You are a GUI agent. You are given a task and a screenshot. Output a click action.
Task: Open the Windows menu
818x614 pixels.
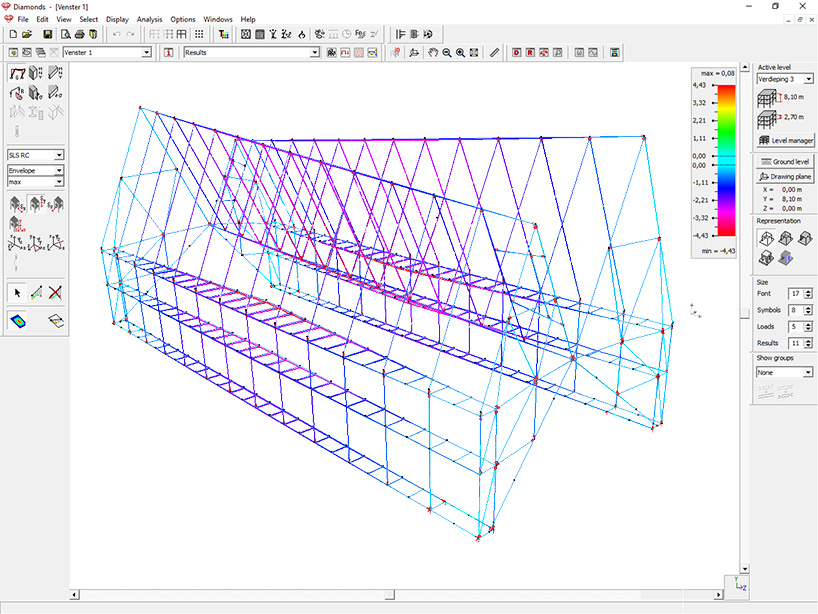click(218, 19)
